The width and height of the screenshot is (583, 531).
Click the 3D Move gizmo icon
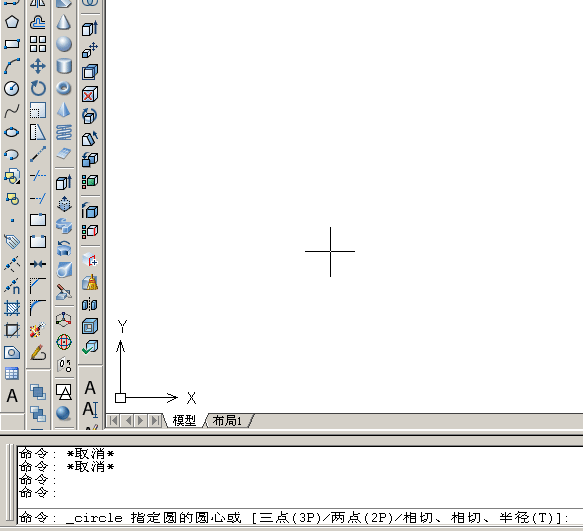point(64,320)
